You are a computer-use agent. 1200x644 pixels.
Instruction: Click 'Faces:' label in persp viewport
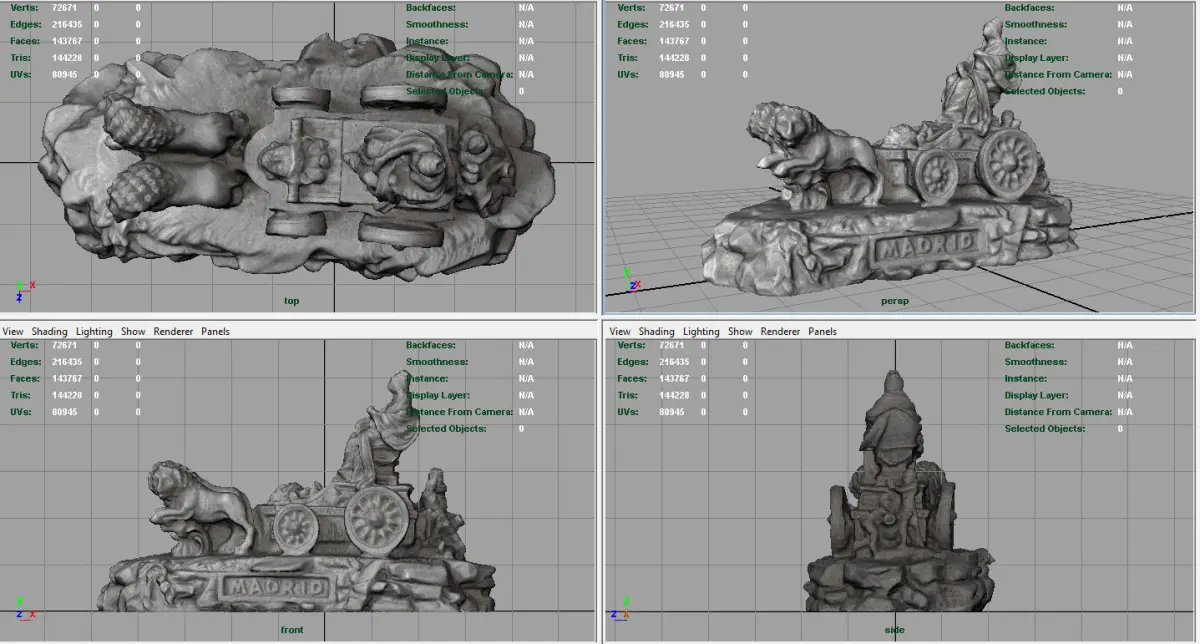pyautogui.click(x=633, y=41)
